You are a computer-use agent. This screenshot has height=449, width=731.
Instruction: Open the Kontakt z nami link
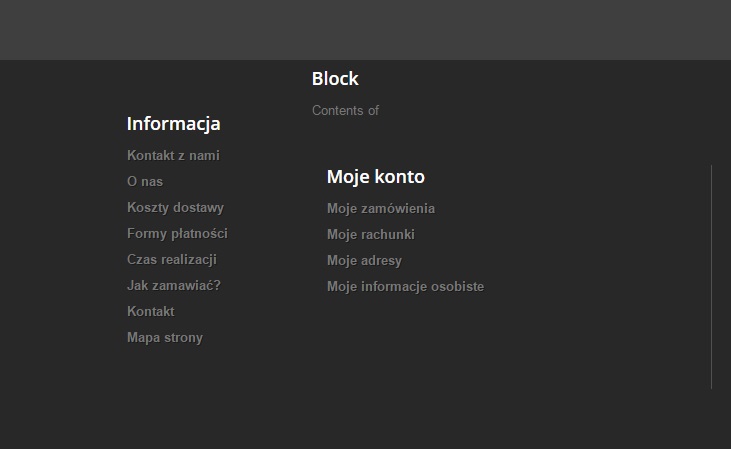(173, 156)
